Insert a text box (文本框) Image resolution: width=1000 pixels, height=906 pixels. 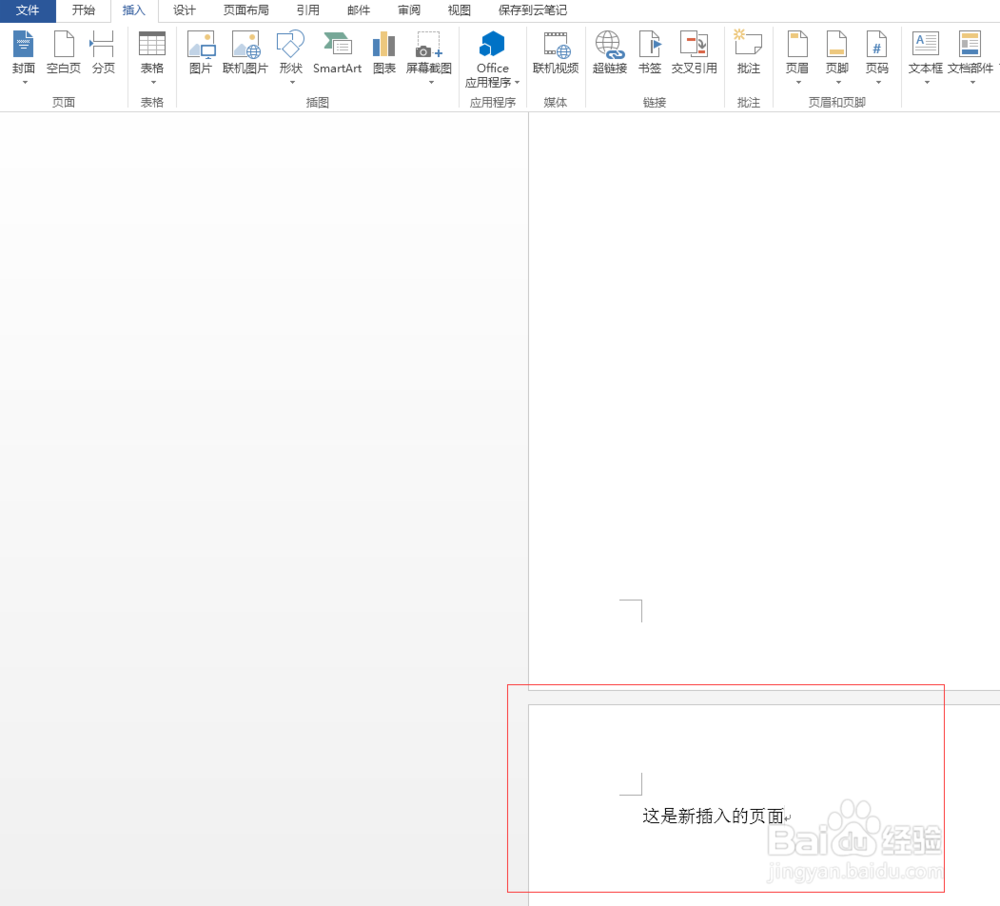point(925,53)
